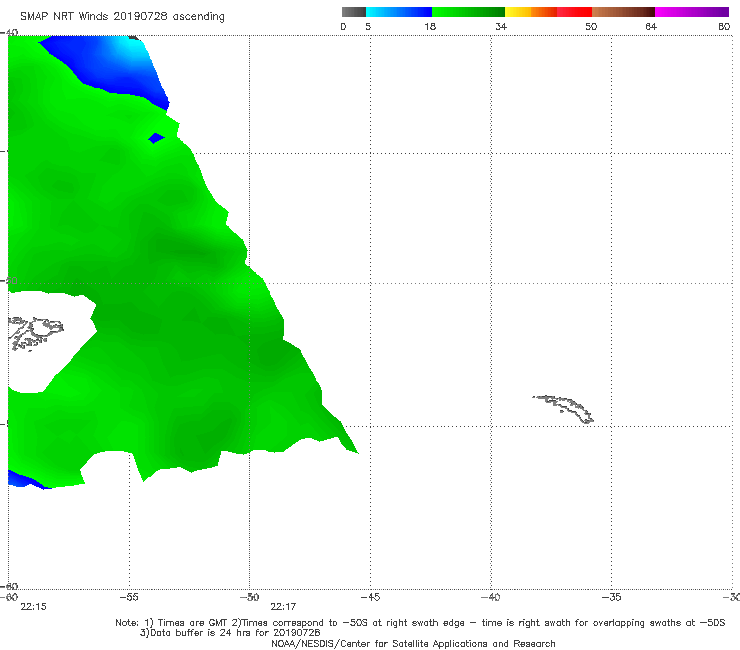The width and height of the screenshot is (740, 650).
Task: Click the Falkland Islands outline
Action: click(35, 333)
